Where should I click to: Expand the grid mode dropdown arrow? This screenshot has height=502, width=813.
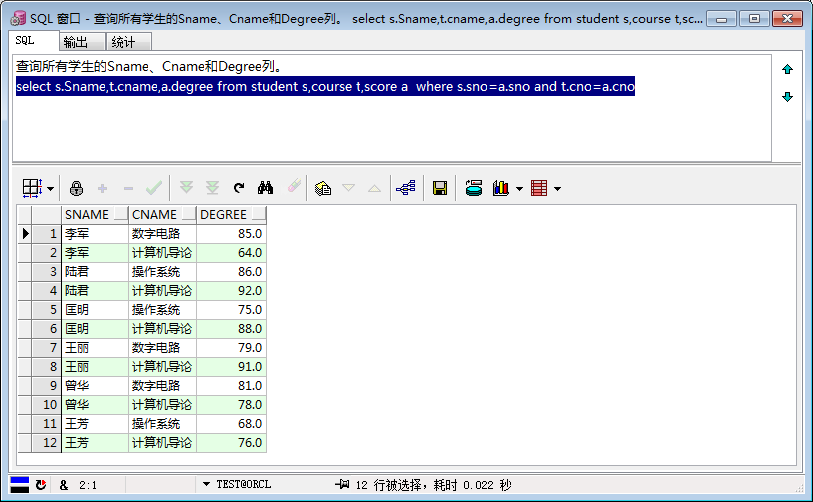coord(50,189)
